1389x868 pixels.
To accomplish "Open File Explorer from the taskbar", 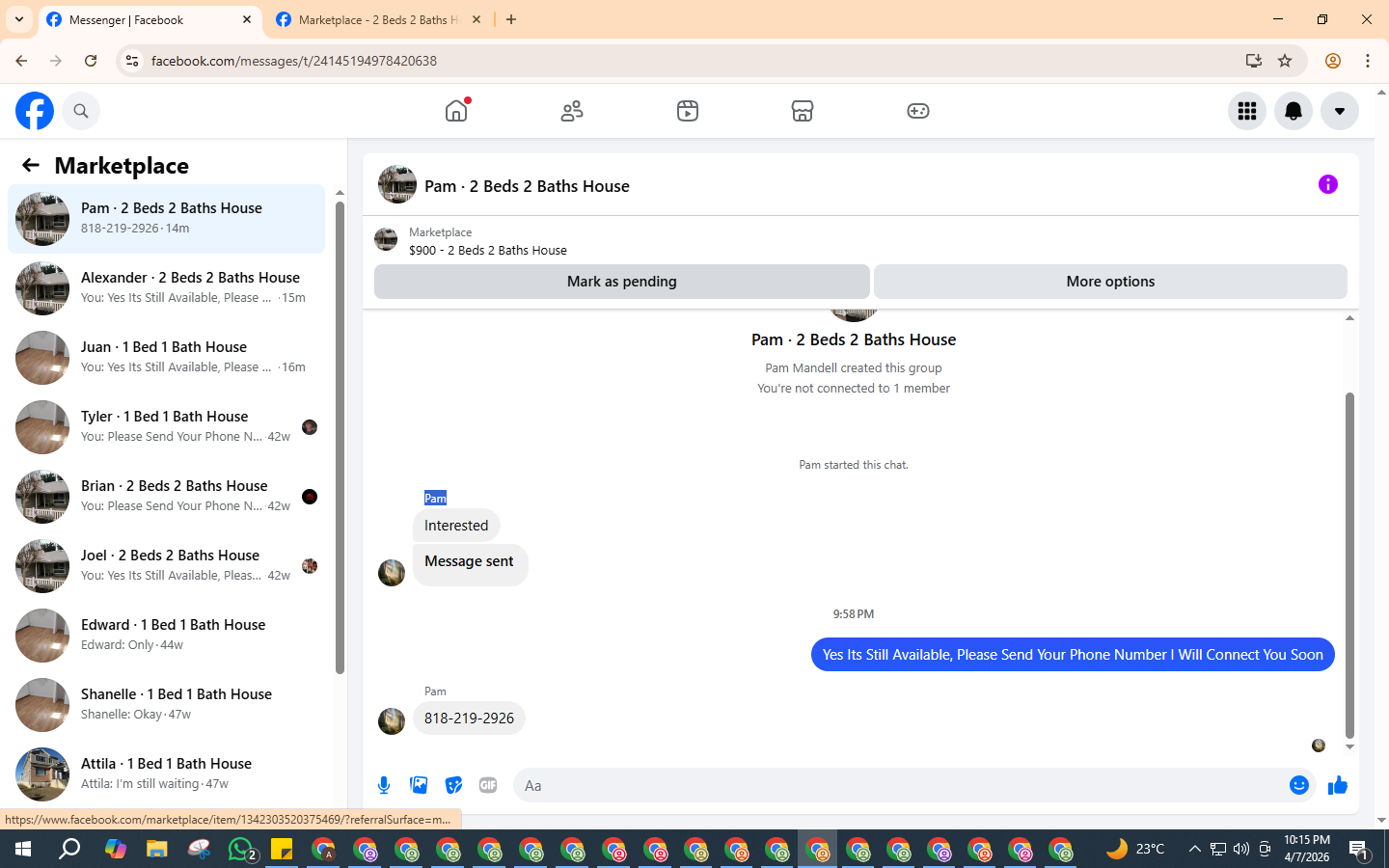I will click(156, 849).
